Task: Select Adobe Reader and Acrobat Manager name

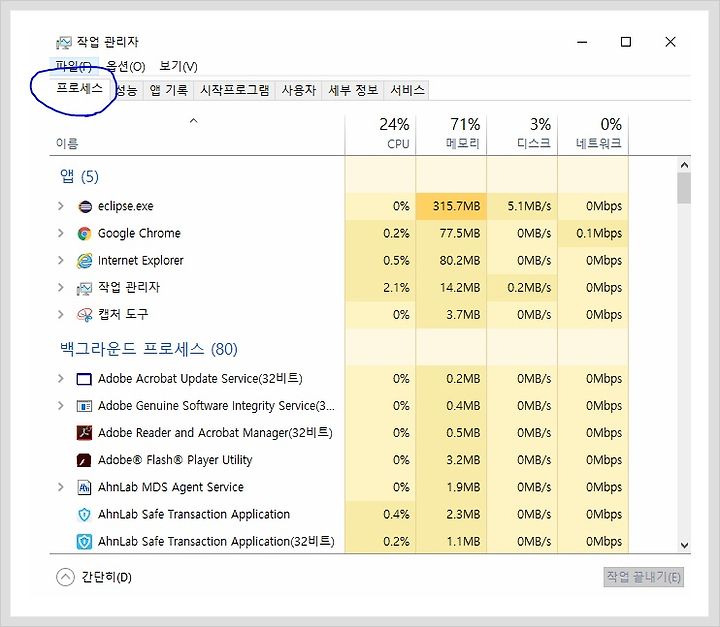Action: click(215, 433)
